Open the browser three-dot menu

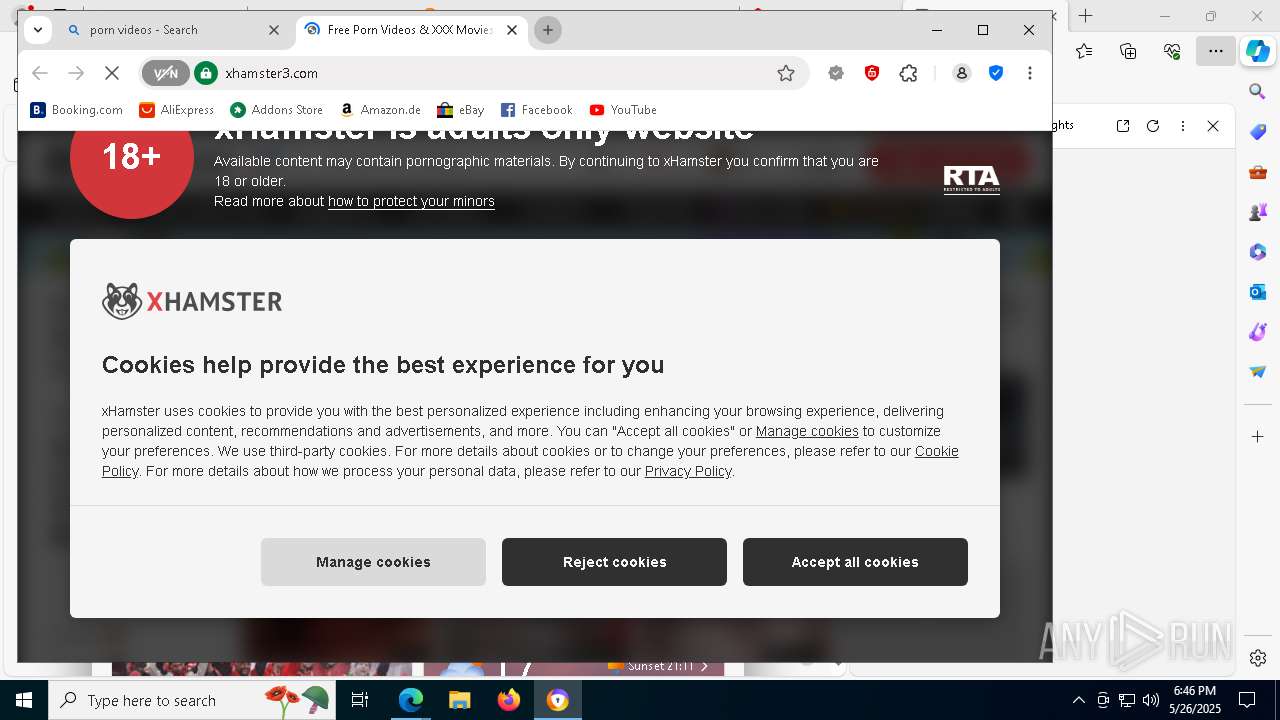pyautogui.click(x=1030, y=73)
